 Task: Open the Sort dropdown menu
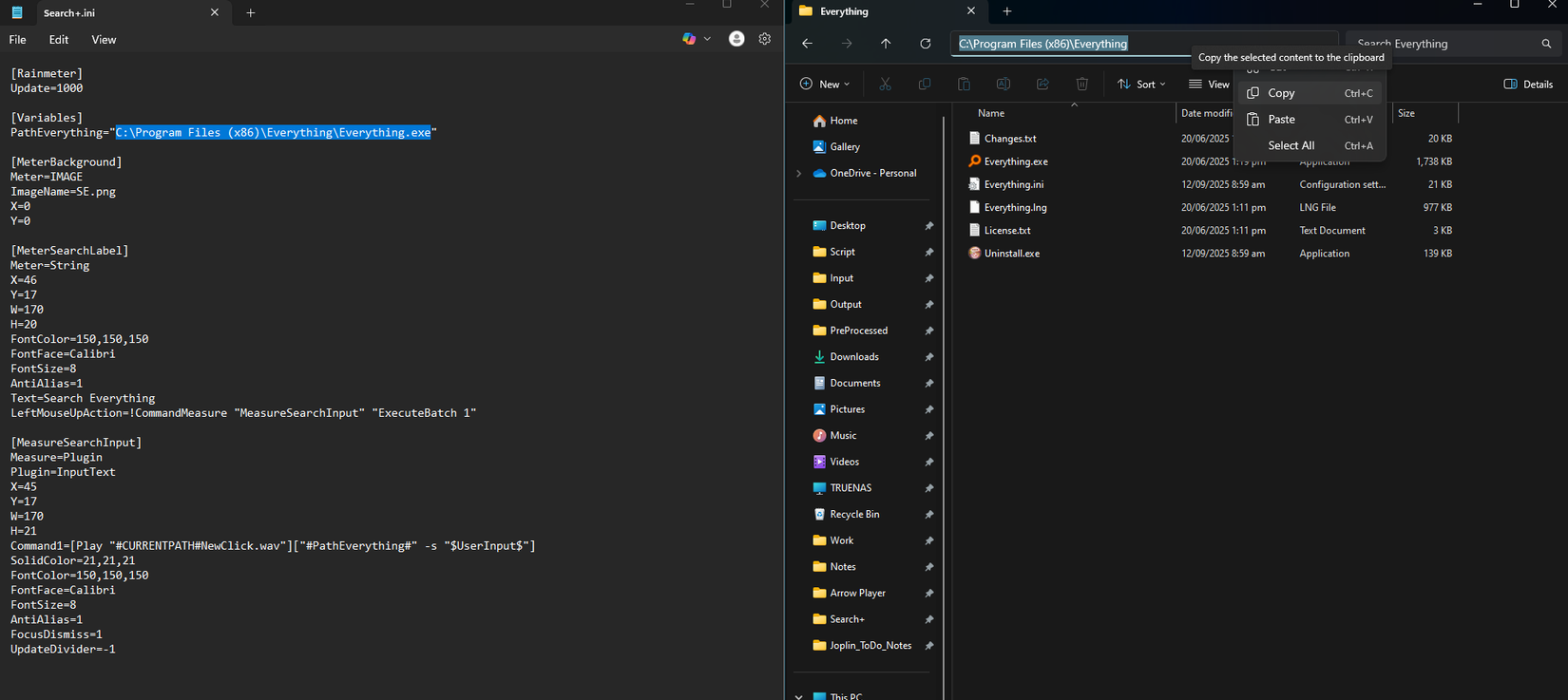coord(1141,85)
